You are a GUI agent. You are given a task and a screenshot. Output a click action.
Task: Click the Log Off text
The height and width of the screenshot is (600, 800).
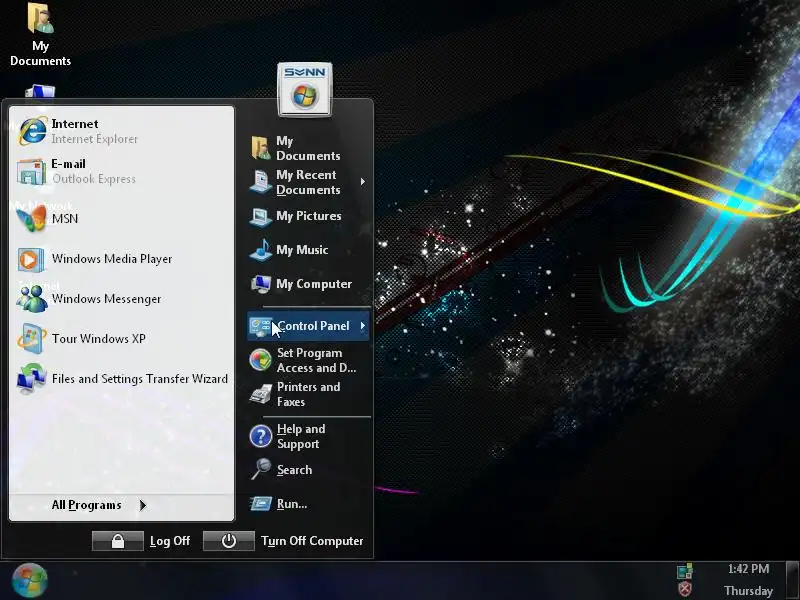(x=170, y=541)
